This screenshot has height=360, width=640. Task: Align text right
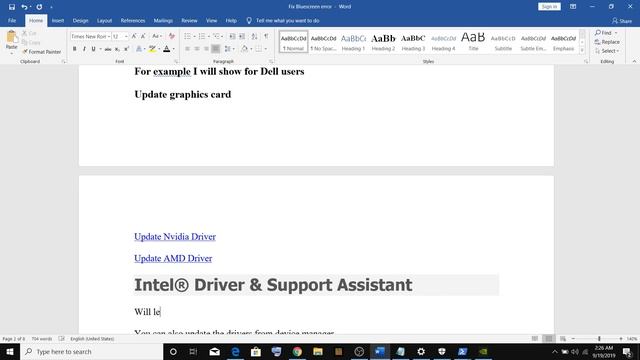click(206, 49)
